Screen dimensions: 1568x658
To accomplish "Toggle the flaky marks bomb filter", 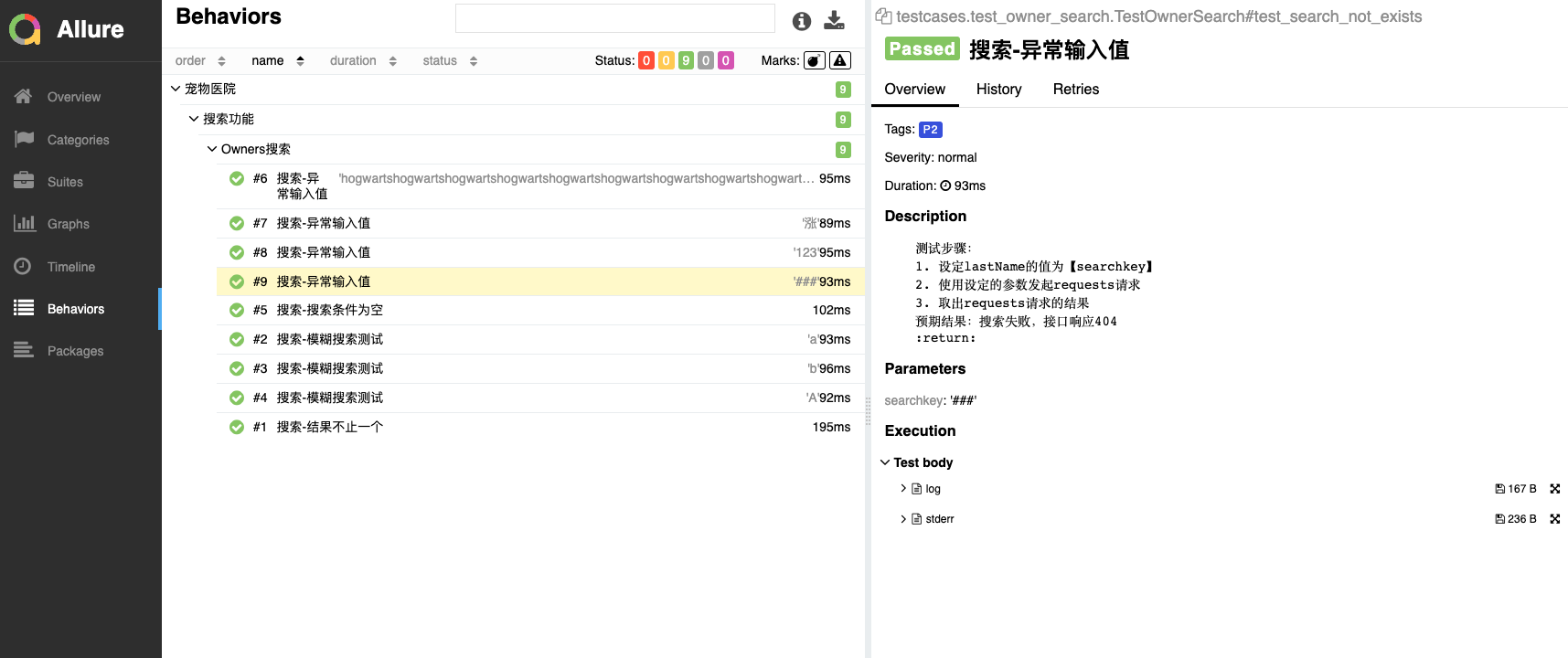I will tap(814, 60).
